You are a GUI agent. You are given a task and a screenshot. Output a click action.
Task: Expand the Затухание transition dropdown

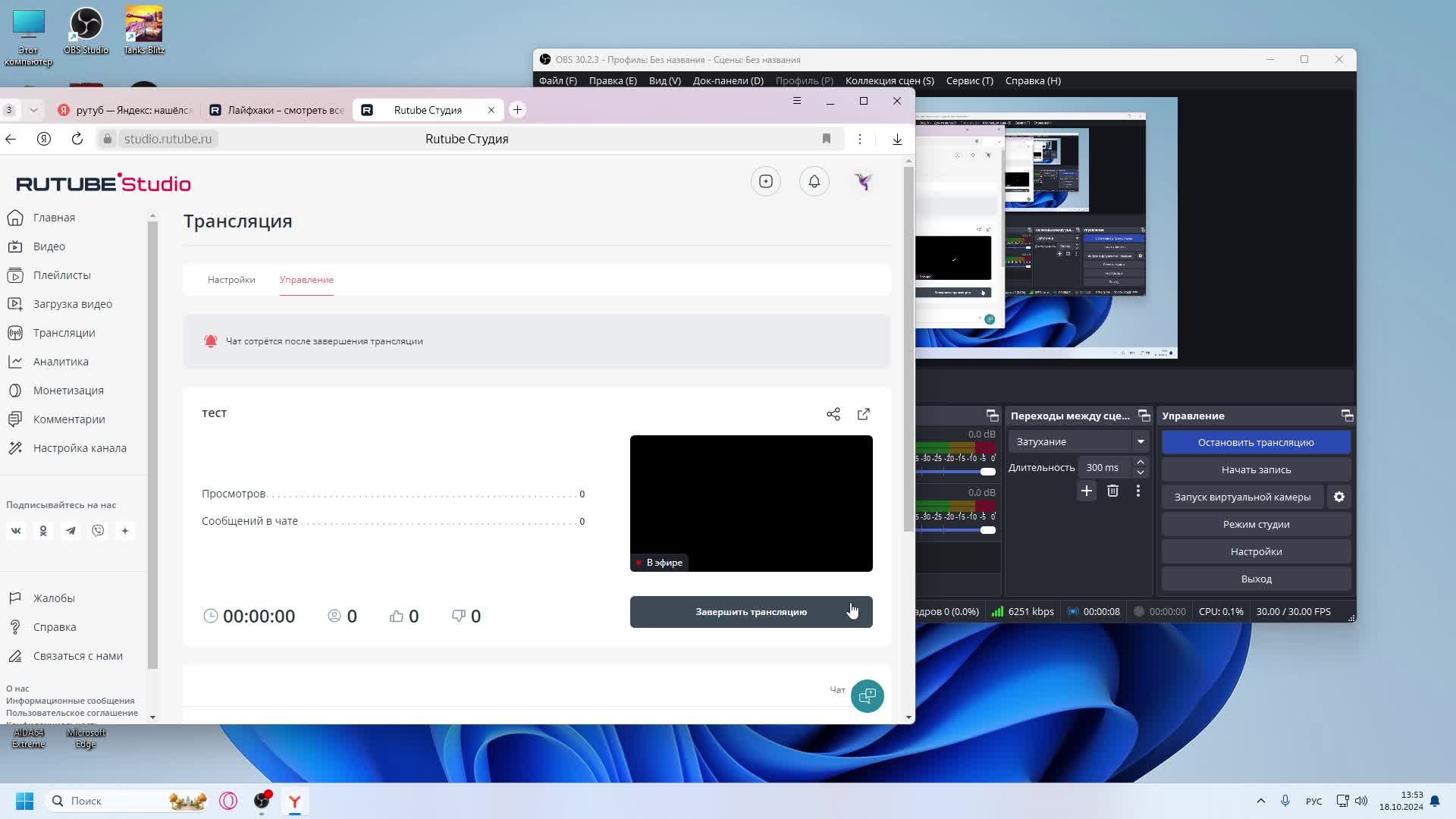(x=1141, y=441)
